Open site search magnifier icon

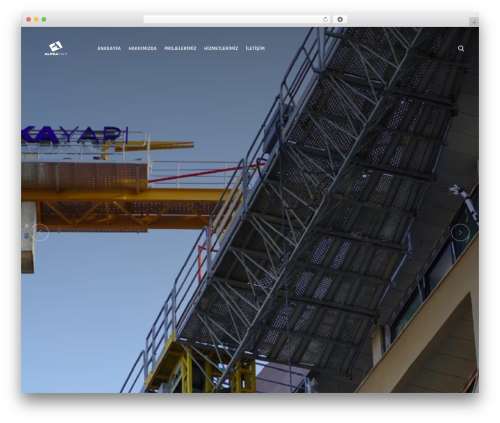pos(461,48)
